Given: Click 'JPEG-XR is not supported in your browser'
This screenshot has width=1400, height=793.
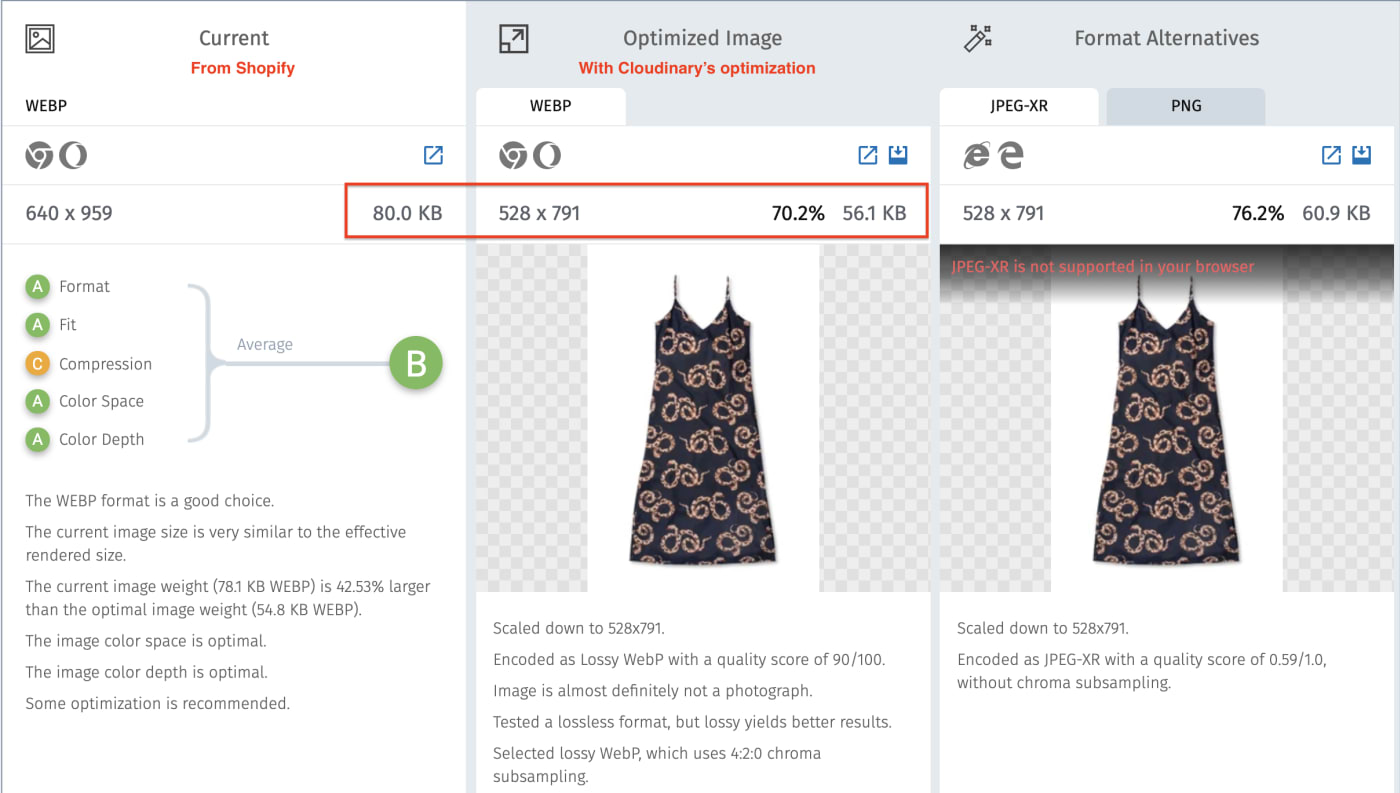Looking at the screenshot, I should click(1103, 266).
